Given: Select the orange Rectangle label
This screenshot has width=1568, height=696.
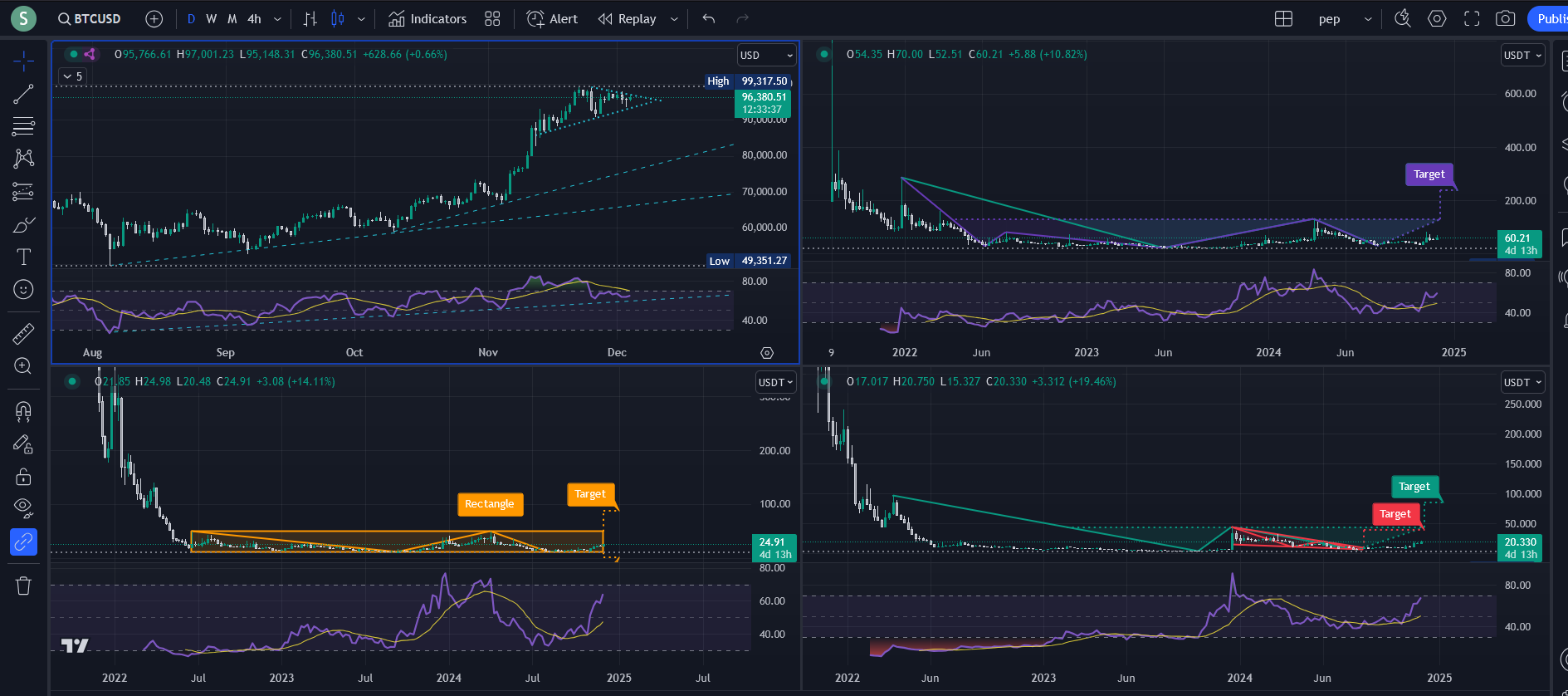Looking at the screenshot, I should coord(490,504).
